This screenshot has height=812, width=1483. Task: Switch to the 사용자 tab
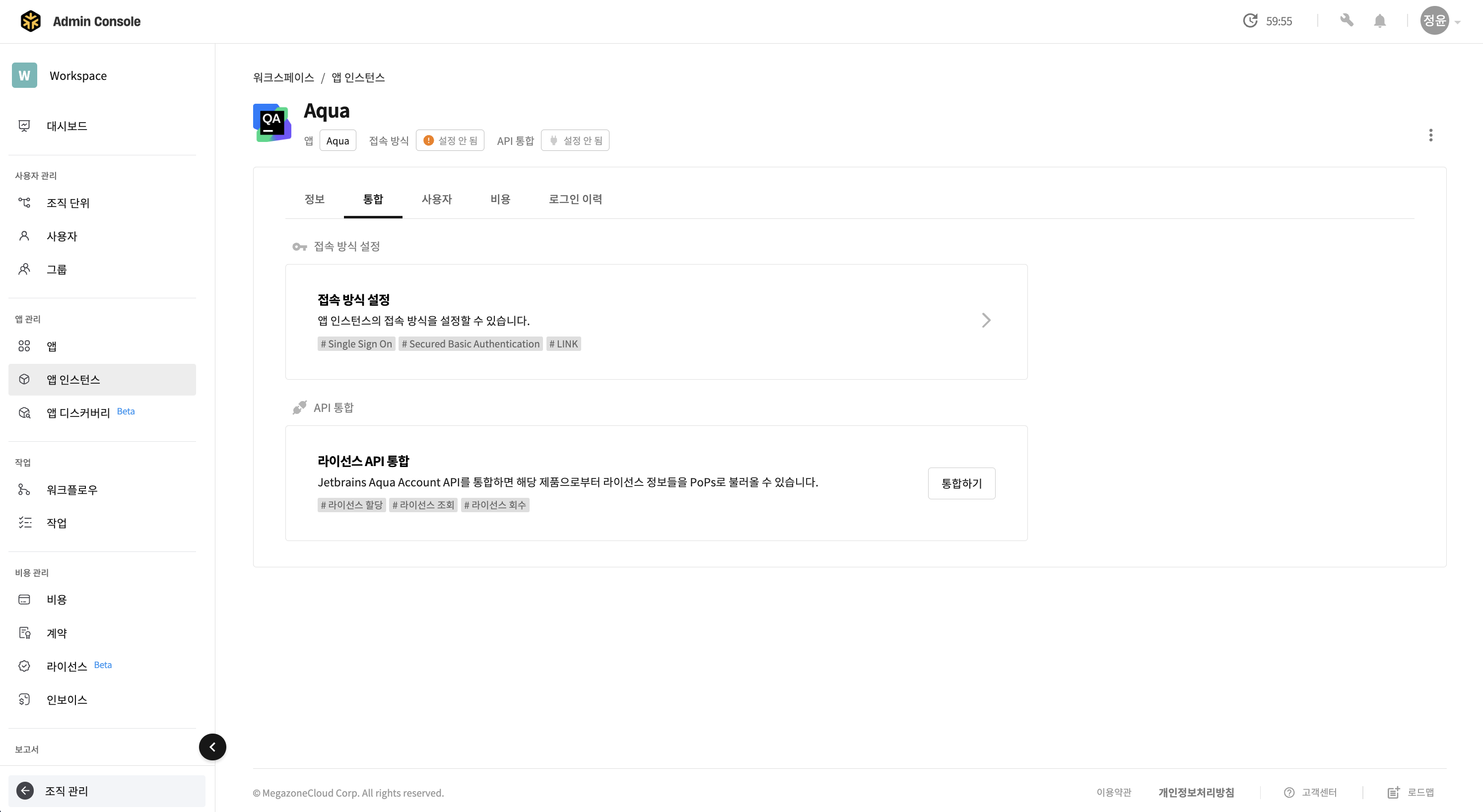point(436,199)
